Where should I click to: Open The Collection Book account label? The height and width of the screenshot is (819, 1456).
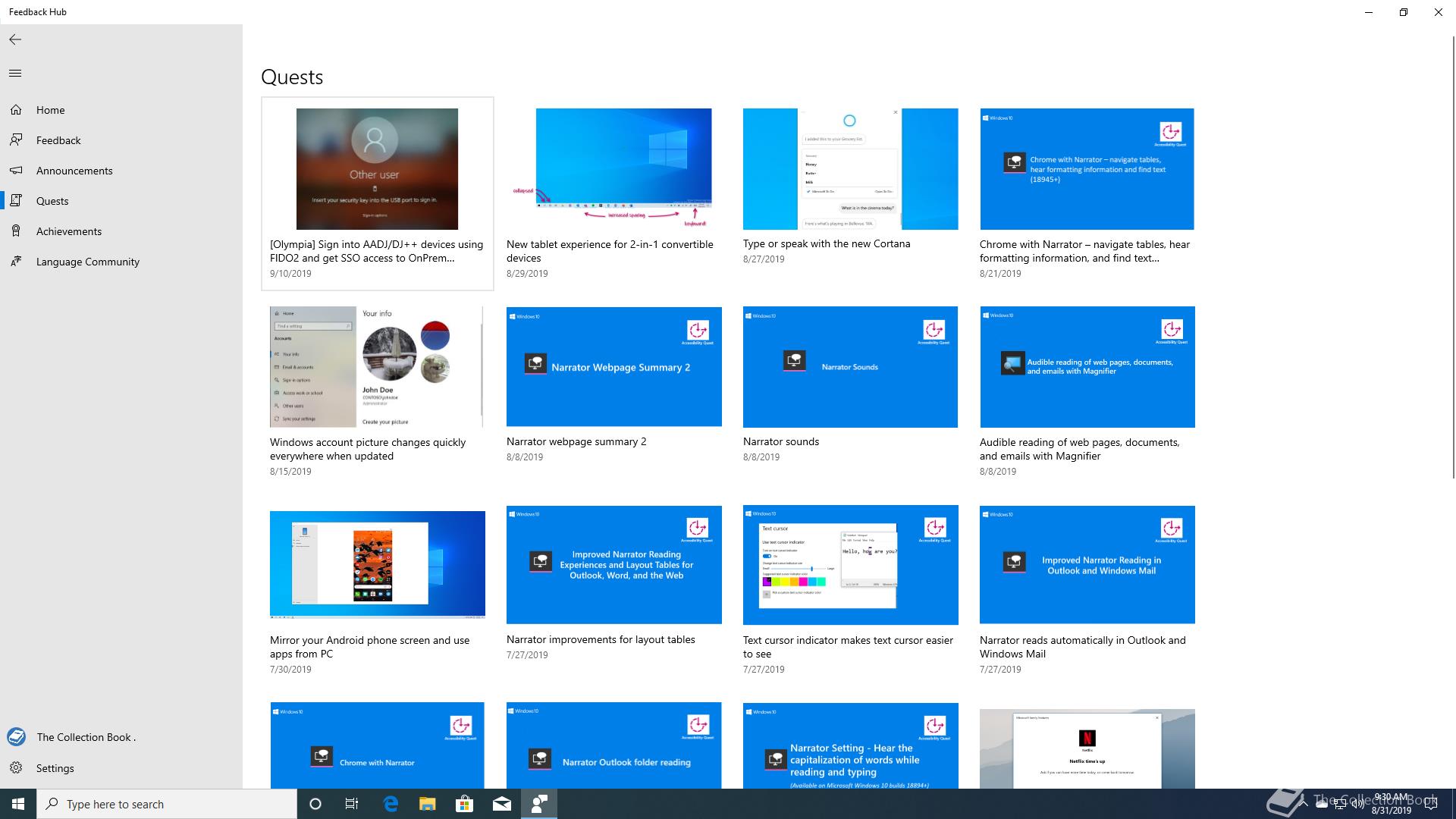pos(86,737)
